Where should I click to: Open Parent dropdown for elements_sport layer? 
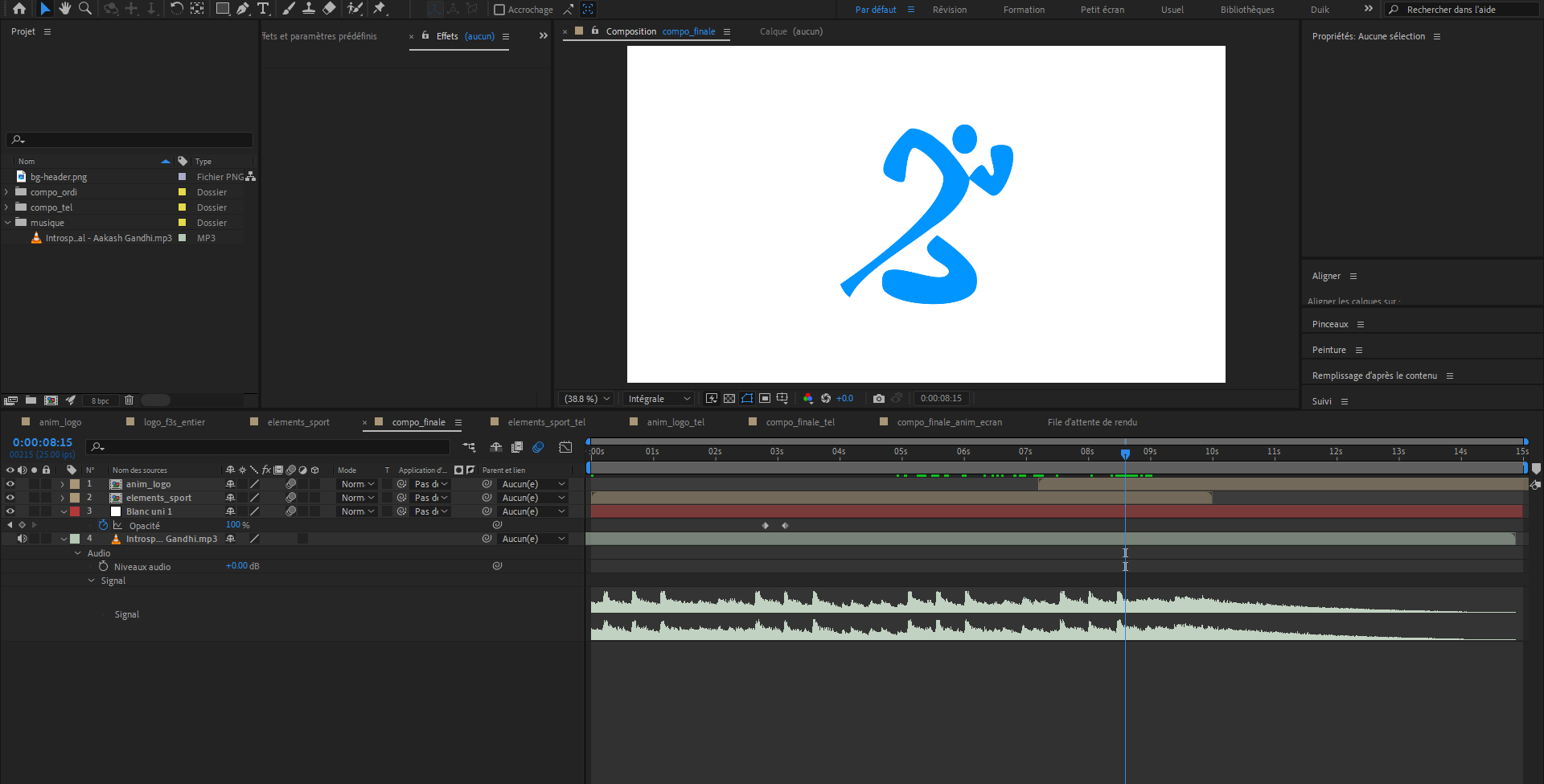(x=533, y=498)
